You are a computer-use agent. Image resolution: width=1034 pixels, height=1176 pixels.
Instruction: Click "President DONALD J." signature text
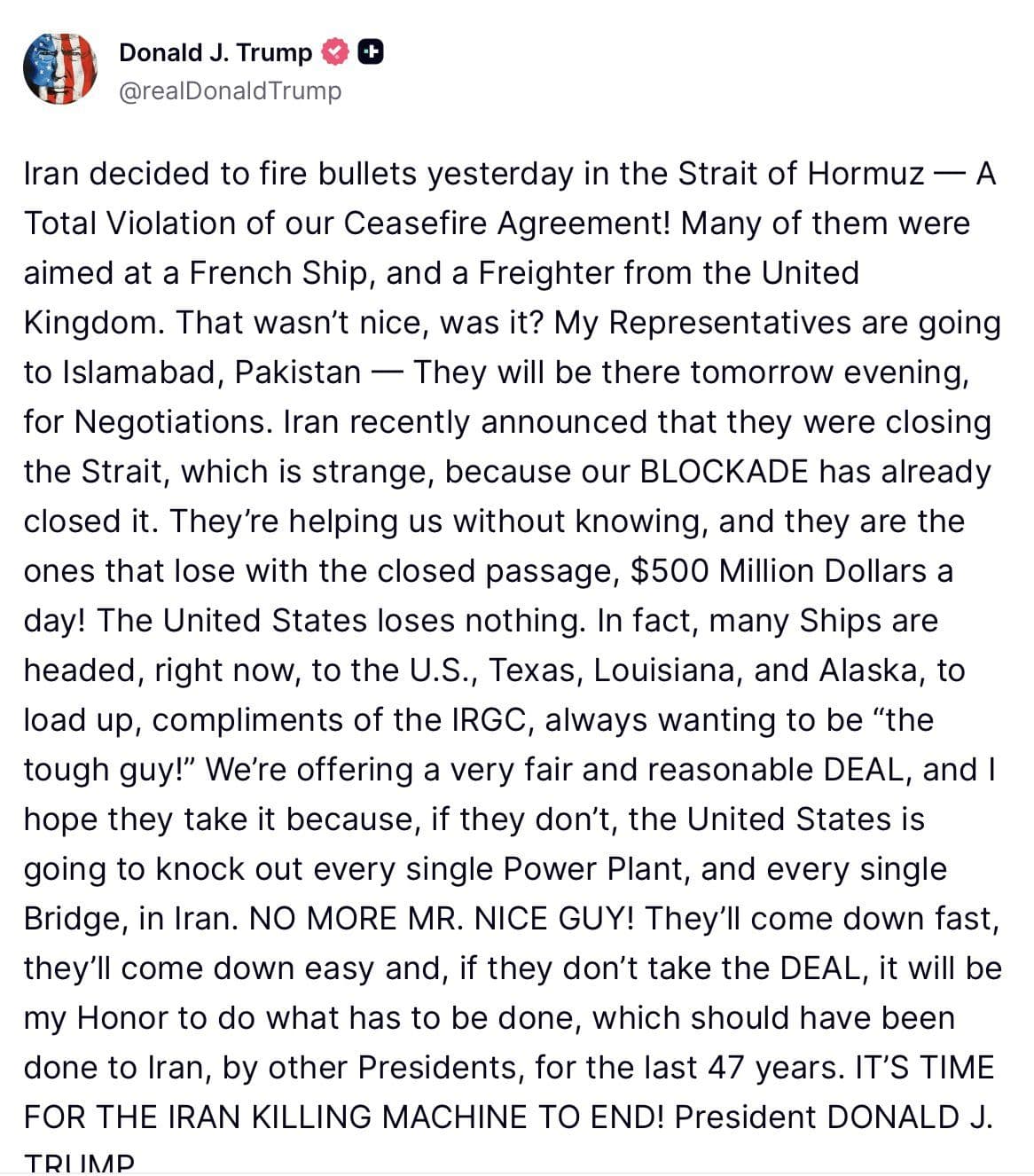click(833, 1117)
